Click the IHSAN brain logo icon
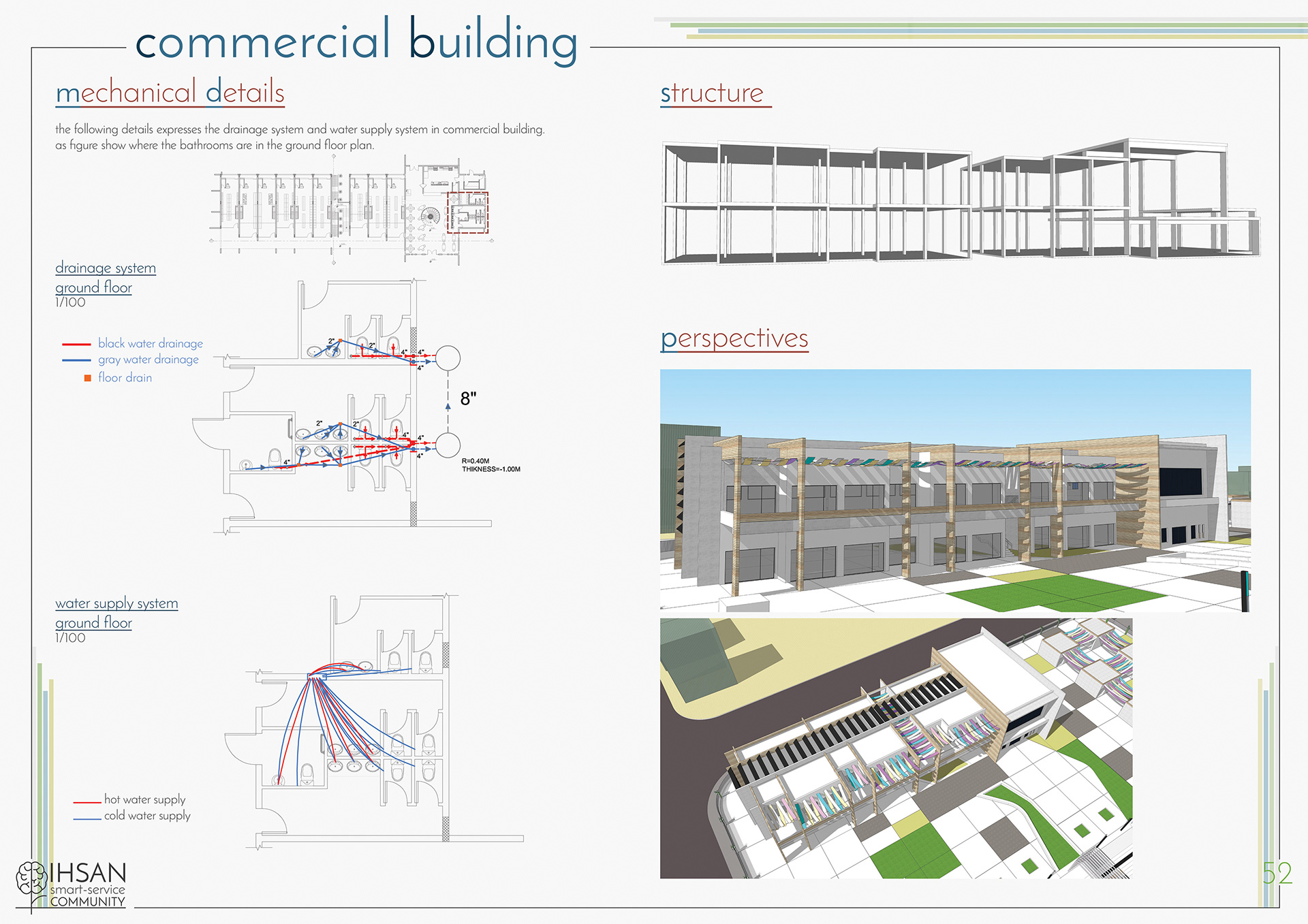Image resolution: width=1308 pixels, height=924 pixels. (x=31, y=878)
